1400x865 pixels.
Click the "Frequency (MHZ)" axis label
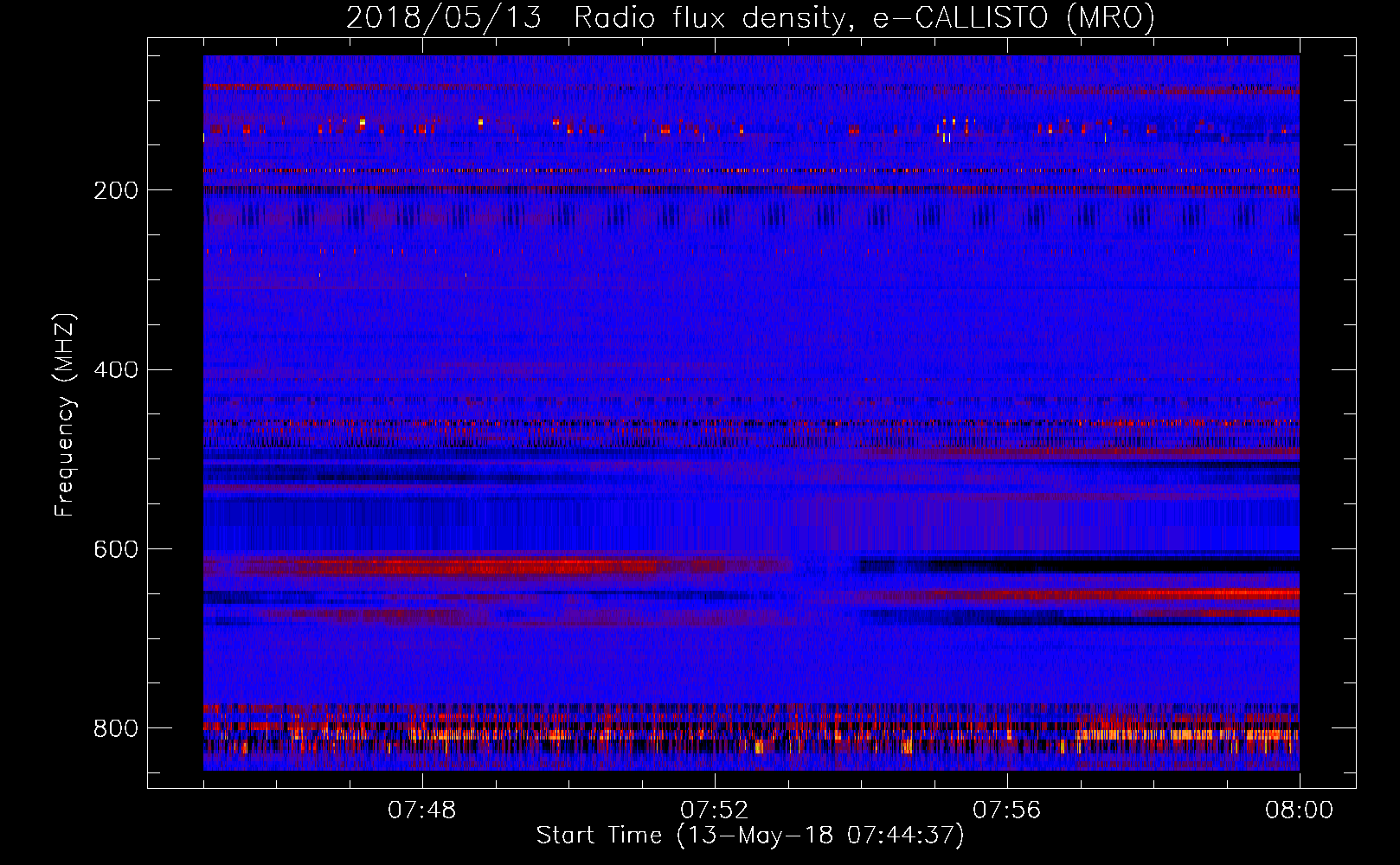click(x=65, y=415)
